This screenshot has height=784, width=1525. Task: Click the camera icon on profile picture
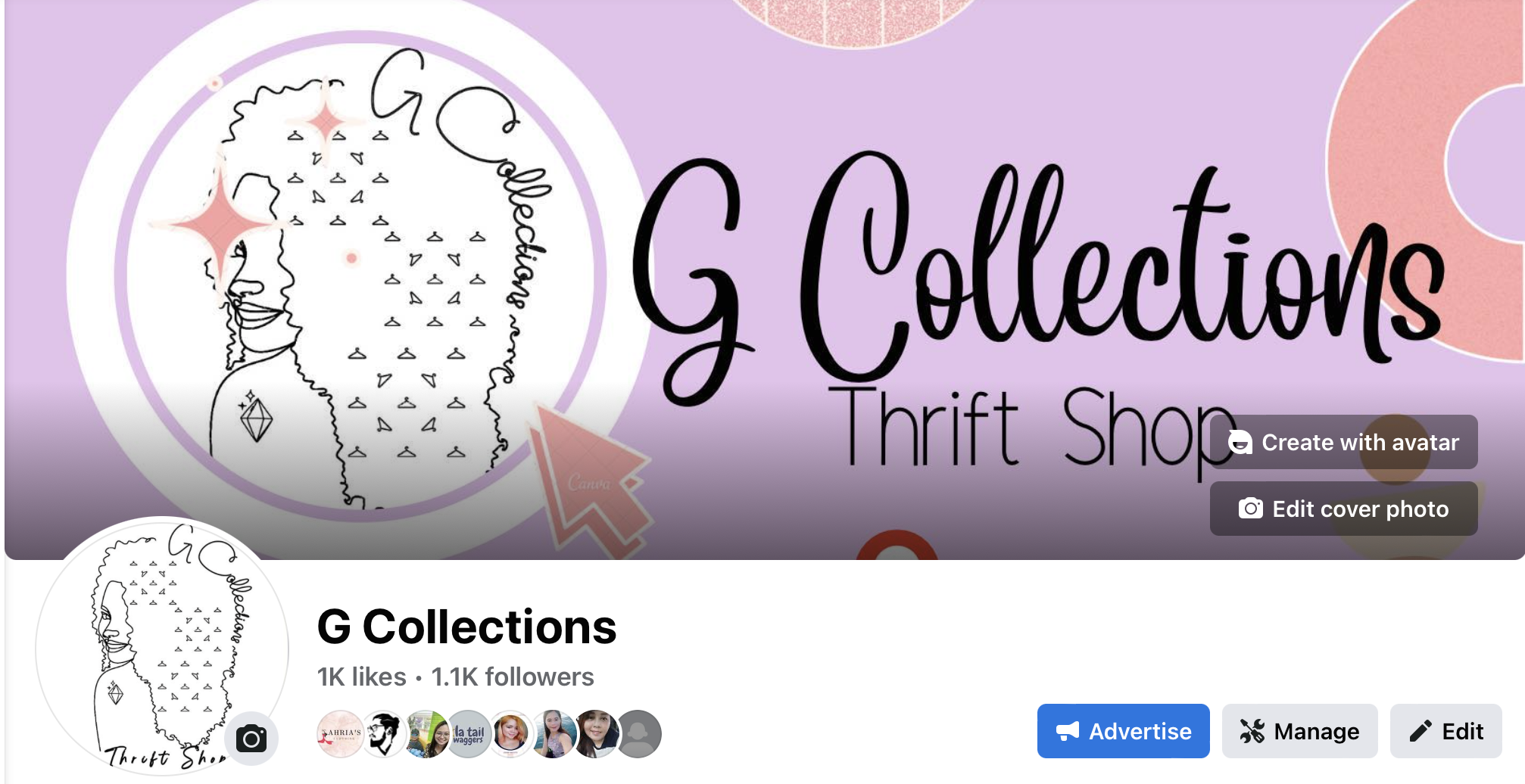point(251,739)
